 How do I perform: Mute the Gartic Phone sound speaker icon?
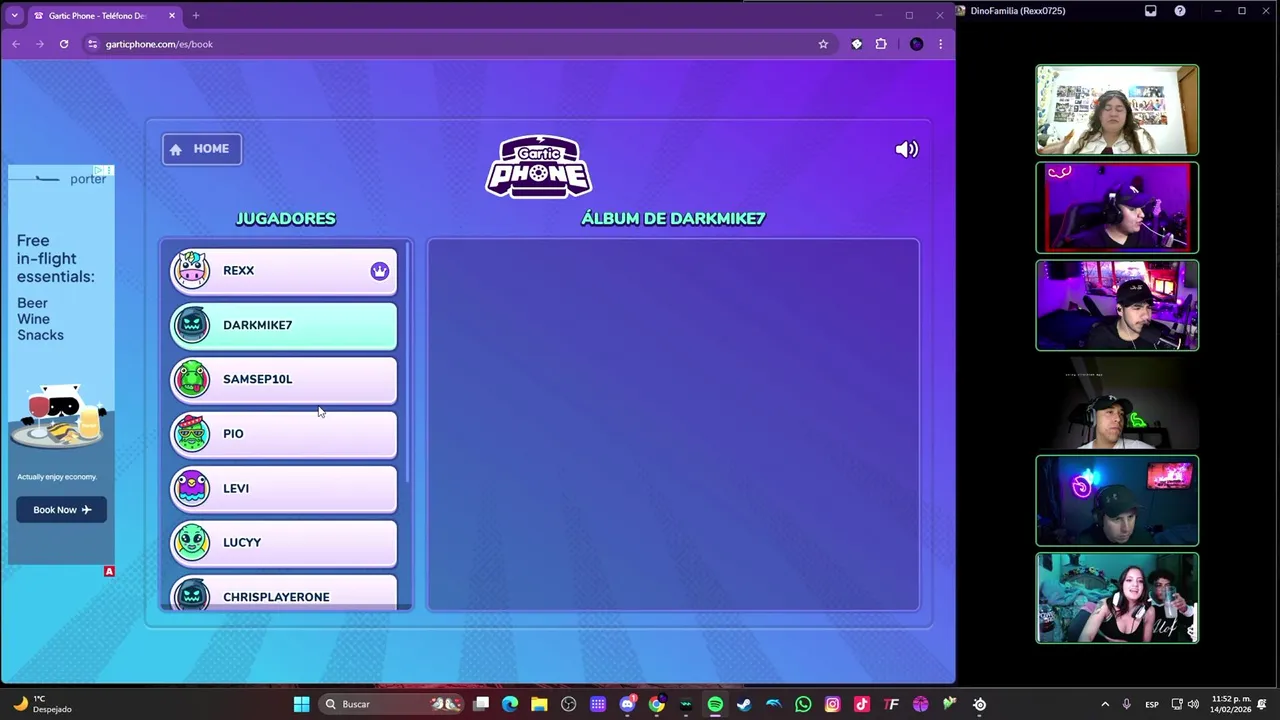point(906,149)
